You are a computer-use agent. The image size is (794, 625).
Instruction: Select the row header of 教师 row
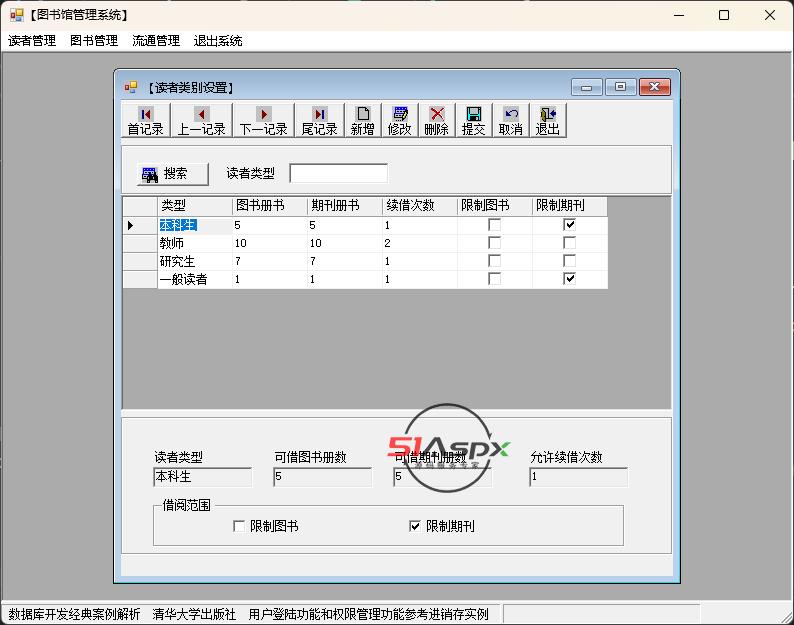click(x=140, y=244)
